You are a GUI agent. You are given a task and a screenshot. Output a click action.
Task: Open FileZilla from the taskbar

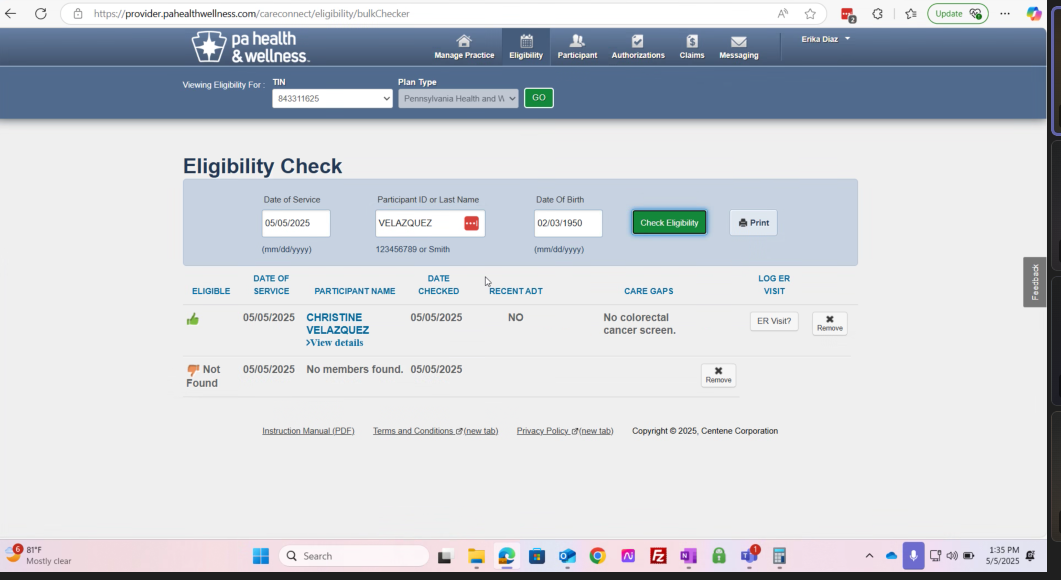point(658,556)
